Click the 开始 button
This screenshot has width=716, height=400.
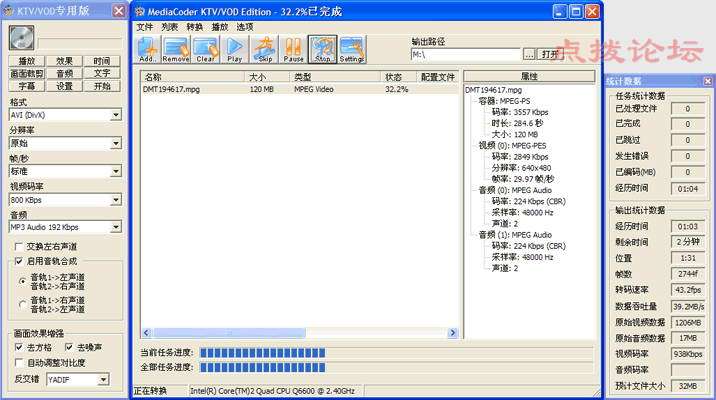[102, 86]
